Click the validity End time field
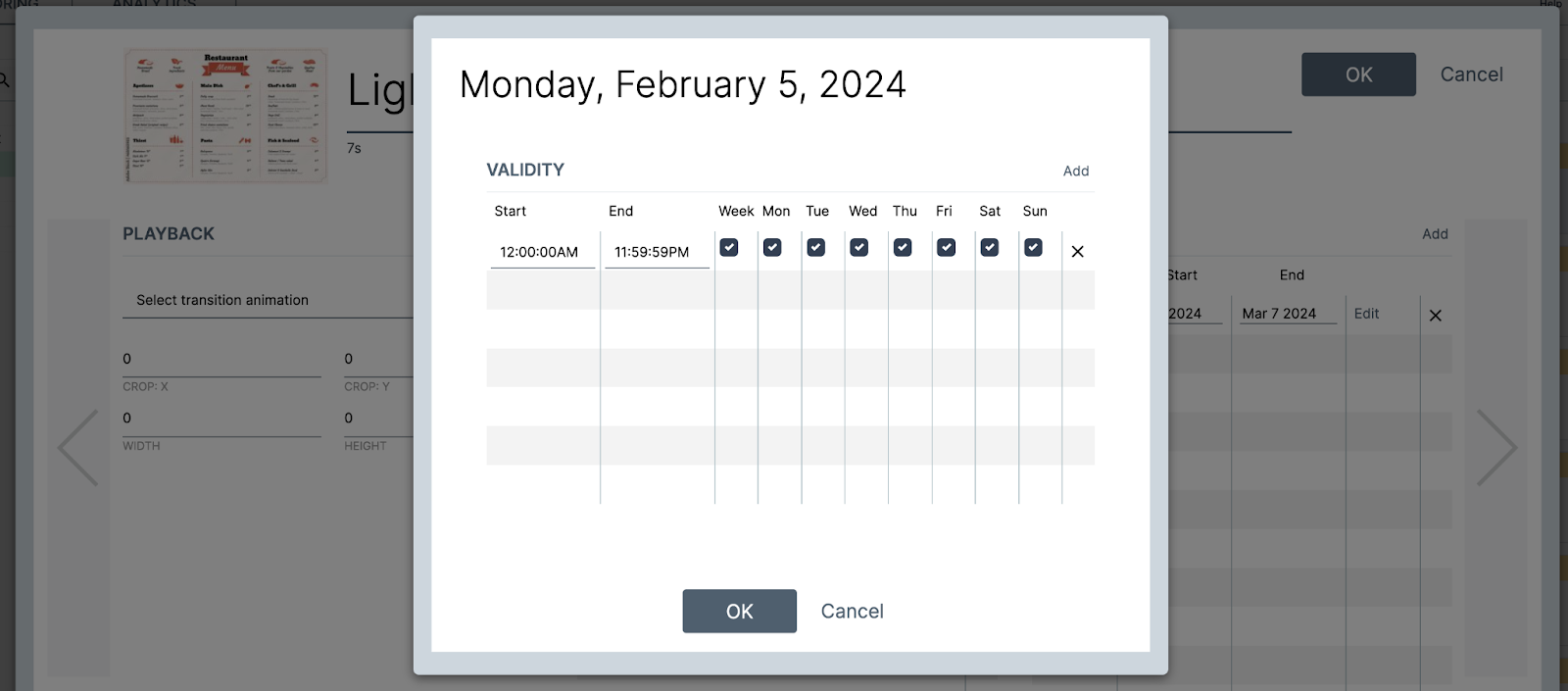1568x691 pixels. coord(654,252)
